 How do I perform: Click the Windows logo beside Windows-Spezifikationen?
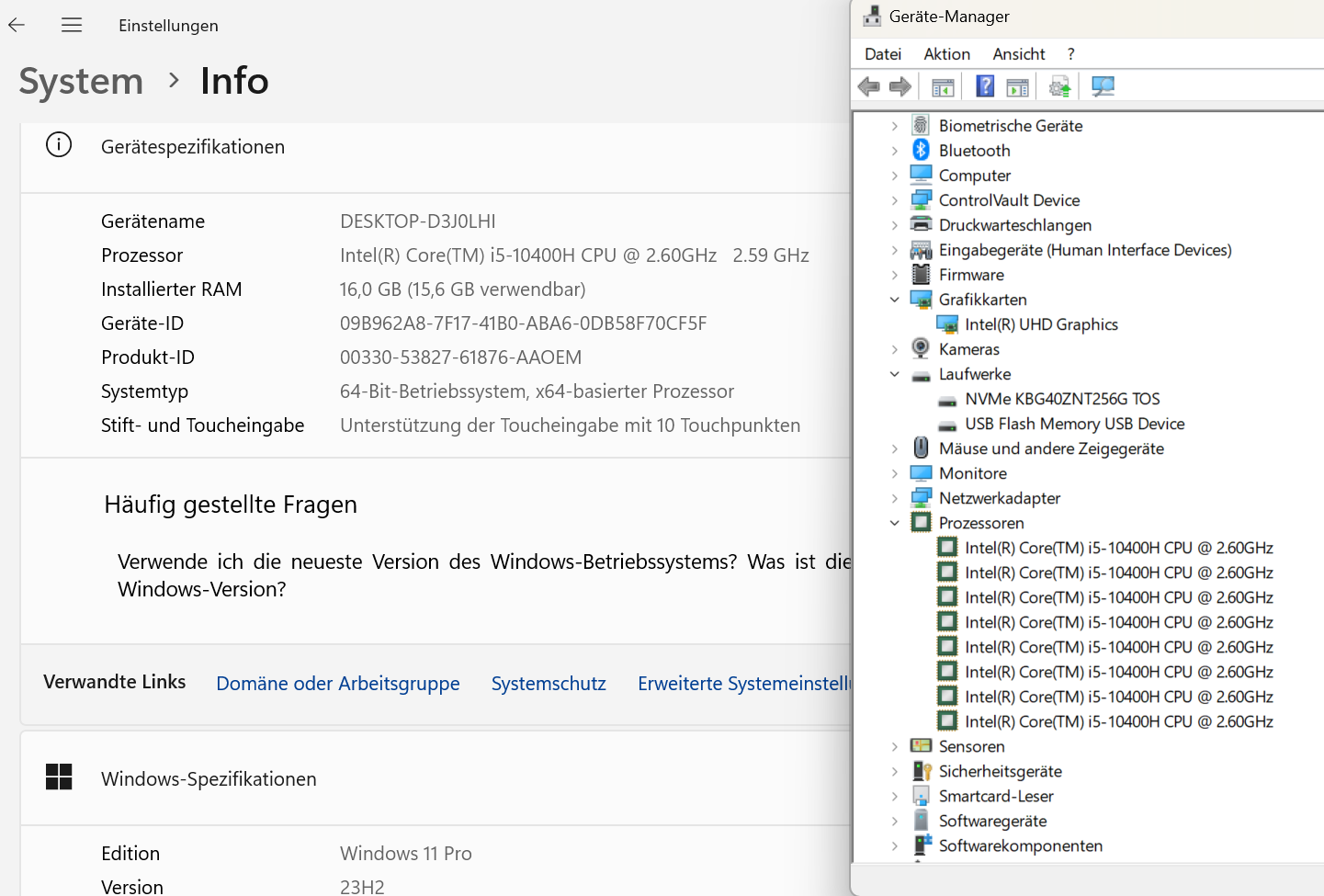tap(59, 777)
